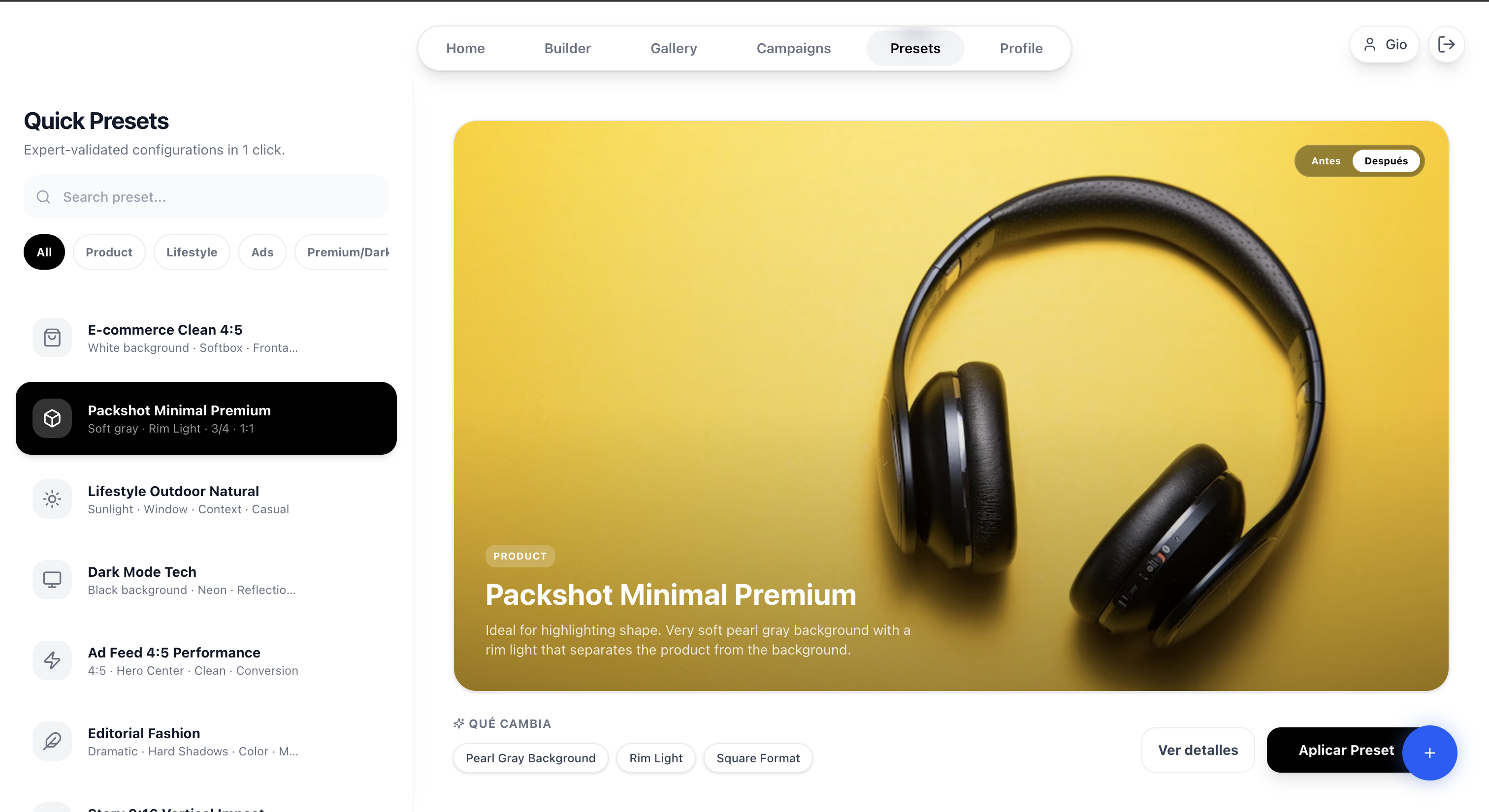Filter presets by Lifestyle category
1489x812 pixels.
coord(192,252)
